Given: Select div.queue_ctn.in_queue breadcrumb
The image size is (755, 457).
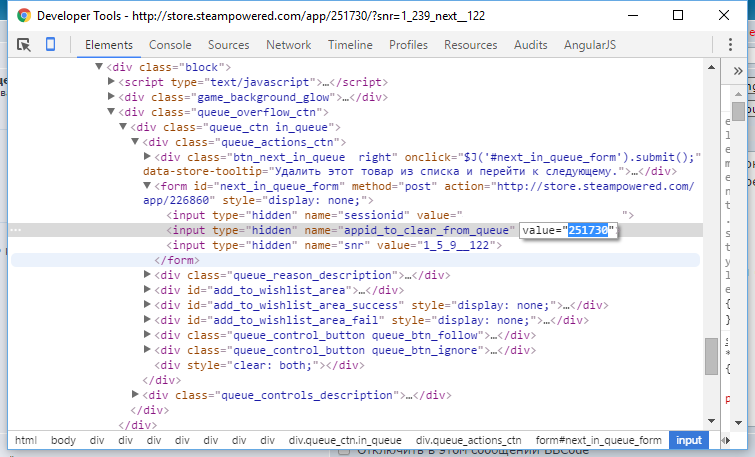Looking at the screenshot, I should click(x=345, y=440).
